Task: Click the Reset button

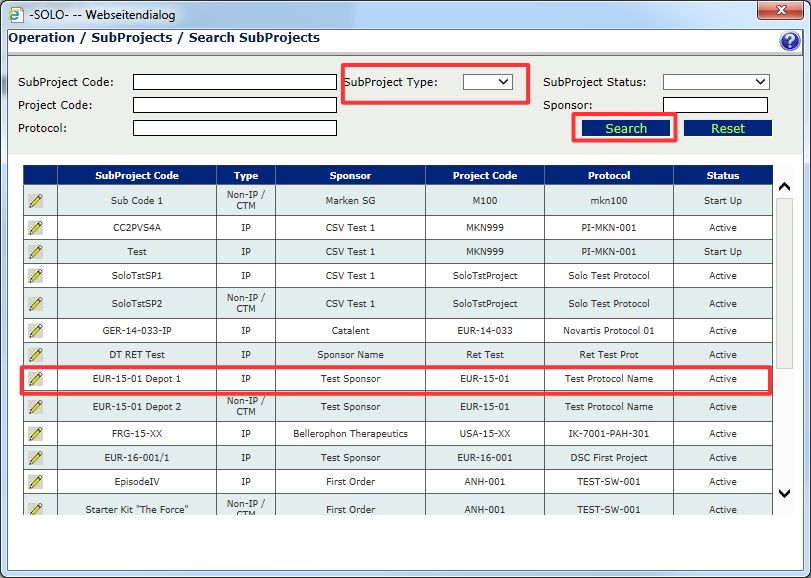Action: pyautogui.click(x=728, y=128)
